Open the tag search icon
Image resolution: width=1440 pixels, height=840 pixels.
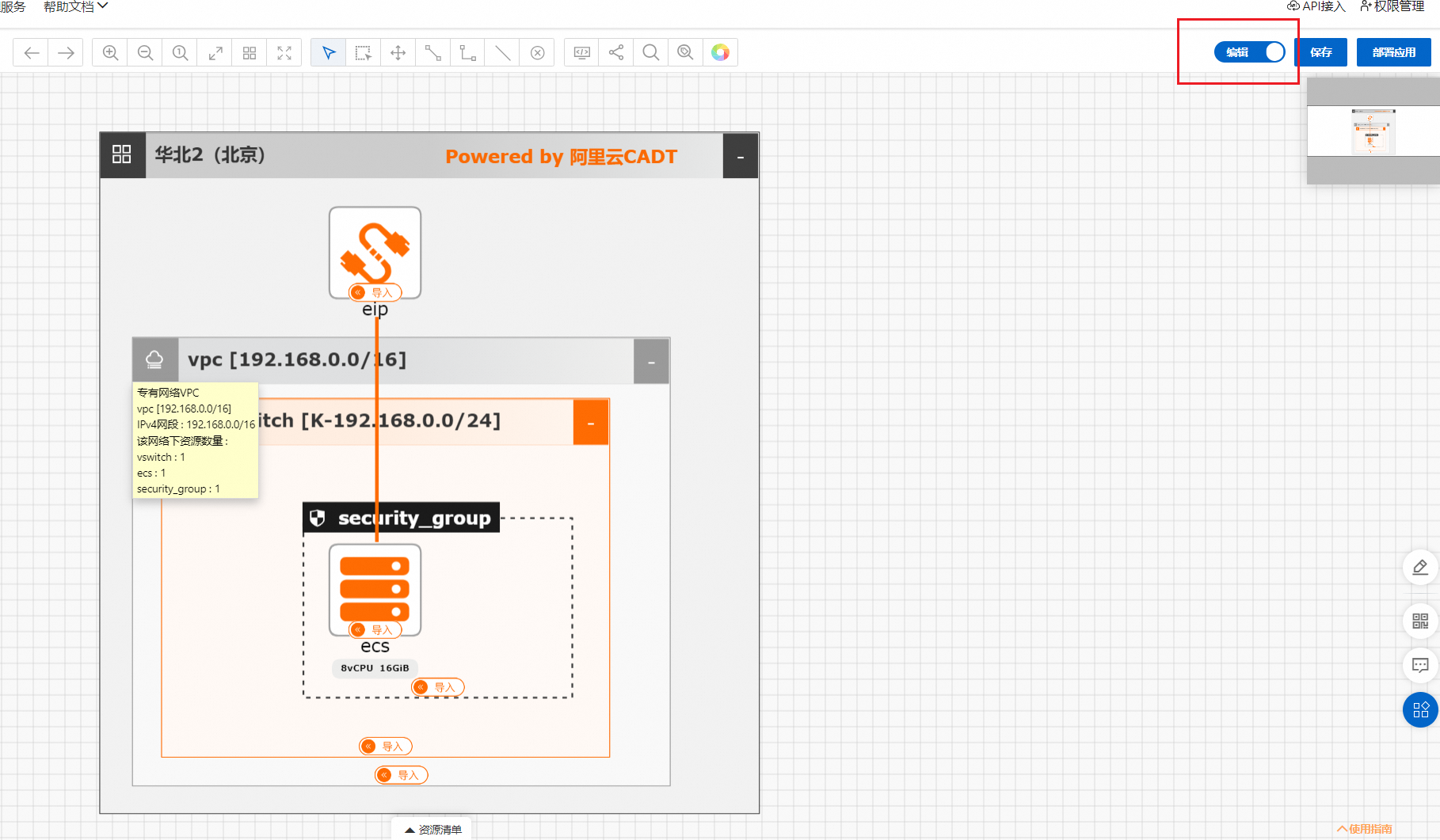point(686,53)
